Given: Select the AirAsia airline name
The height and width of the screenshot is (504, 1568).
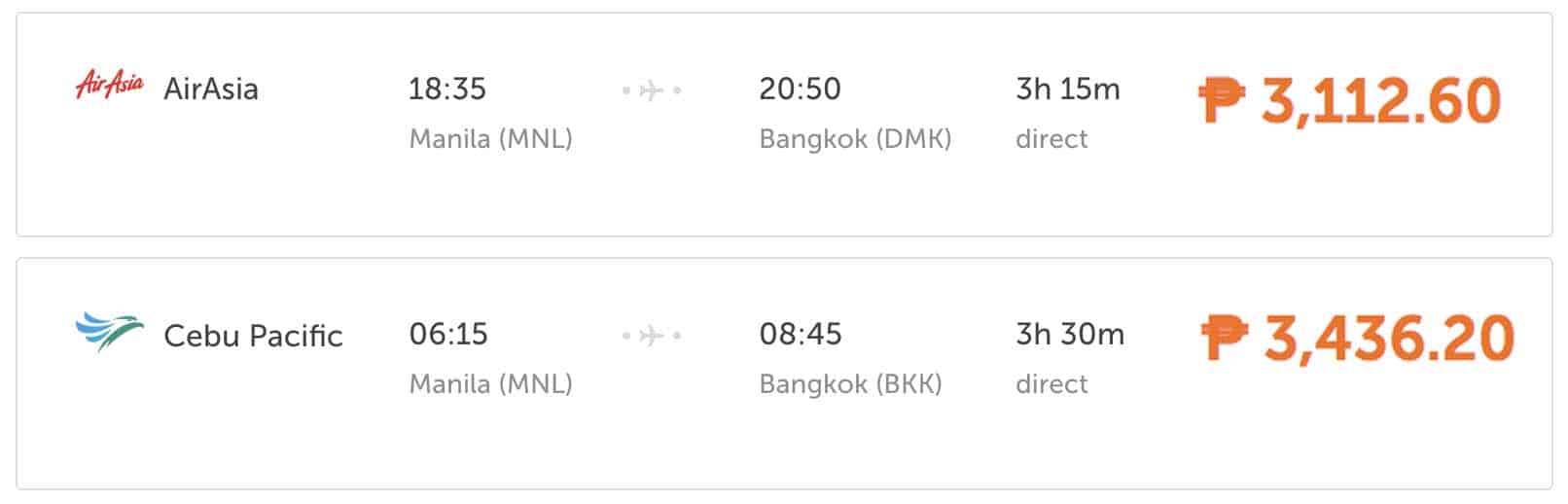Looking at the screenshot, I should coord(211,90).
